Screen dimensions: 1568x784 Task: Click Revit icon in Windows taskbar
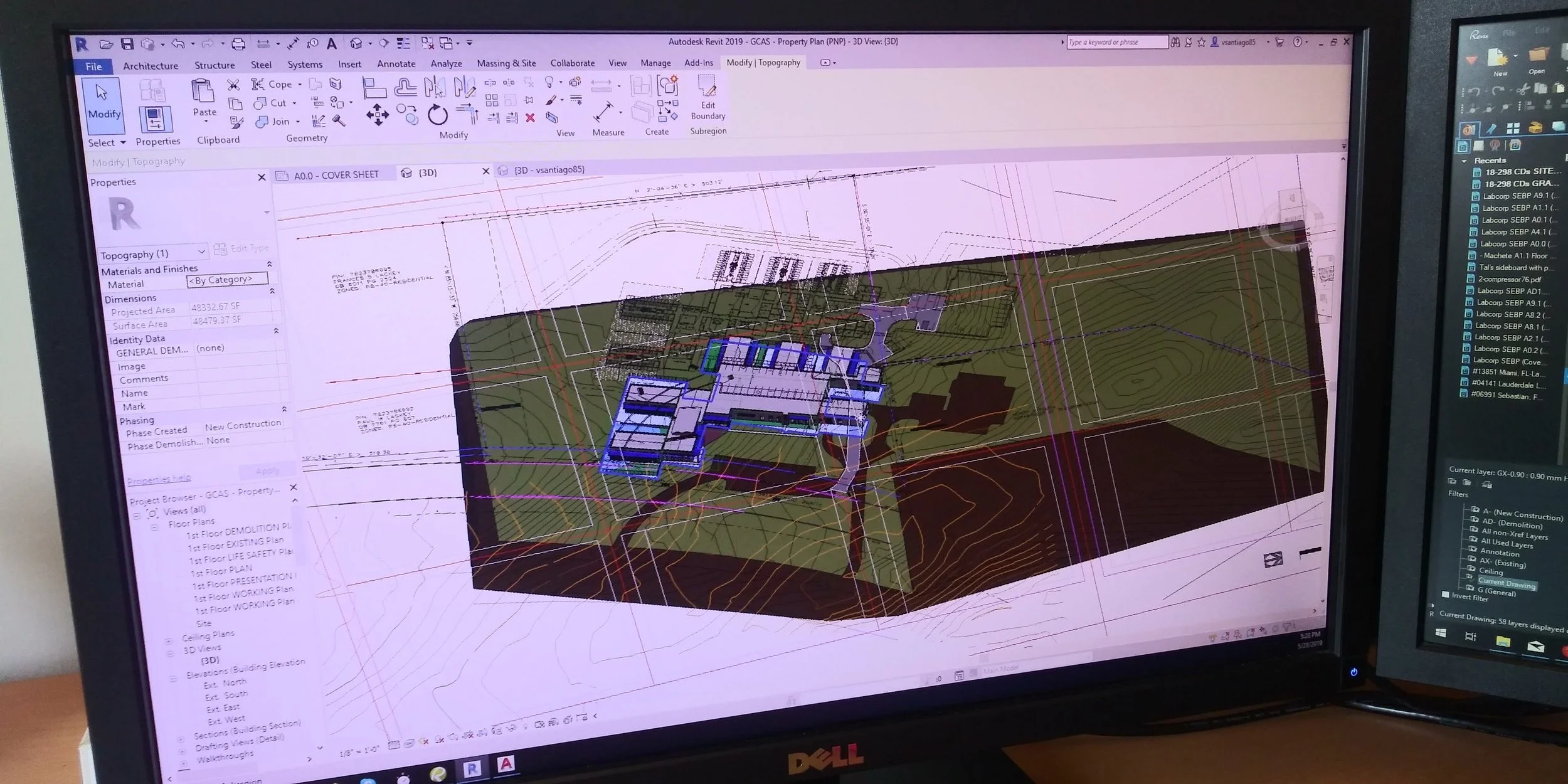click(472, 768)
